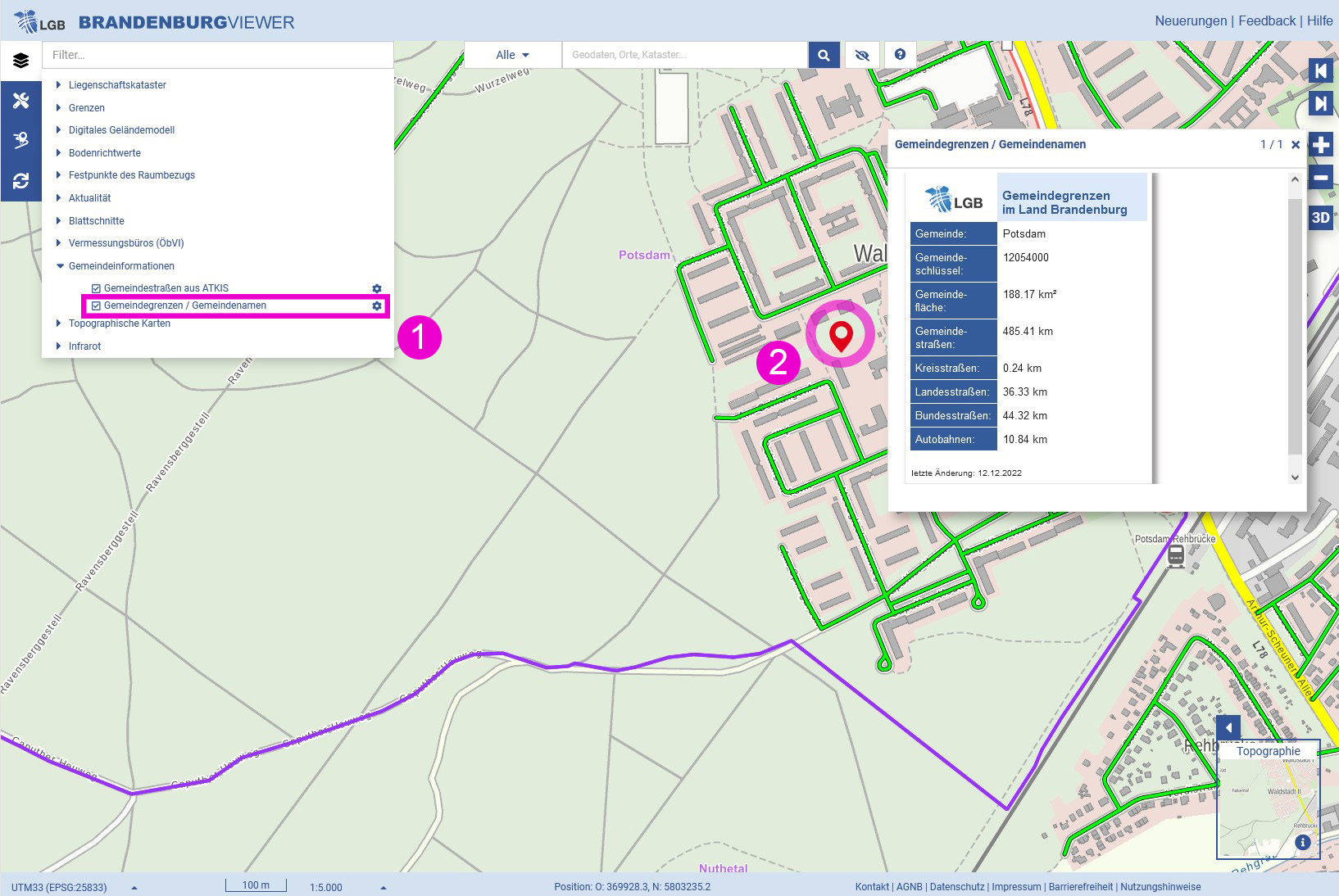Open coordinate system dropdown UTM33
Image resolution: width=1339 pixels, height=896 pixels.
[75, 887]
